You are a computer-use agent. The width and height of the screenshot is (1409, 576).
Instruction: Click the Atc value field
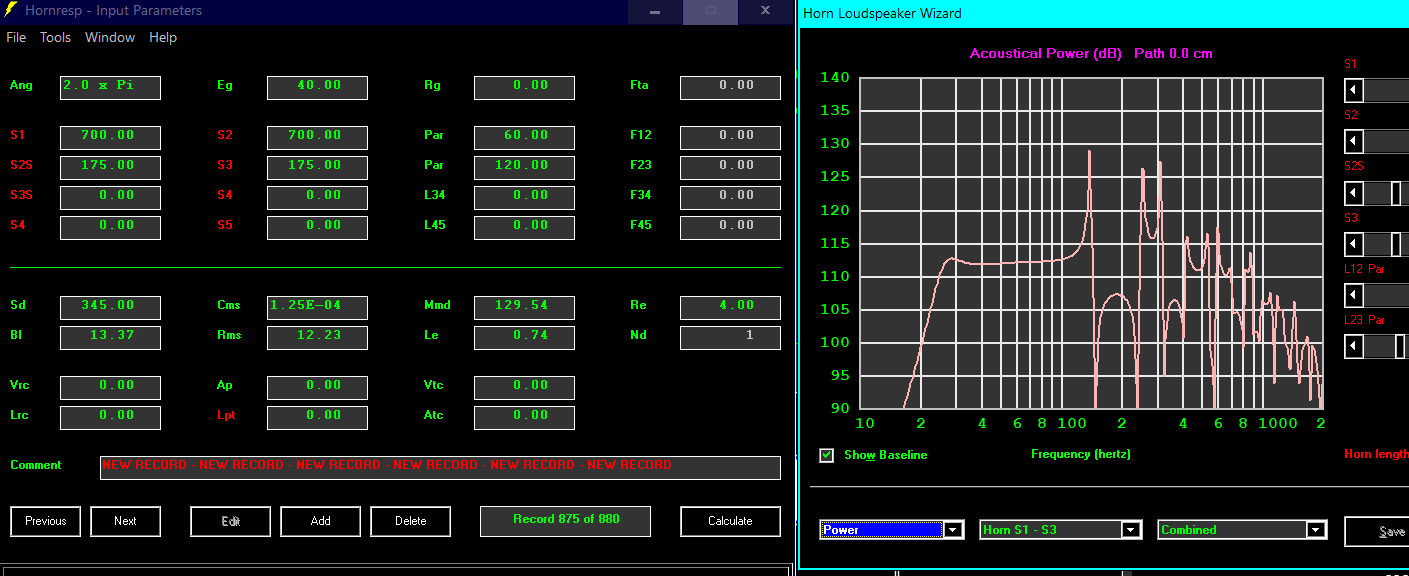point(524,417)
